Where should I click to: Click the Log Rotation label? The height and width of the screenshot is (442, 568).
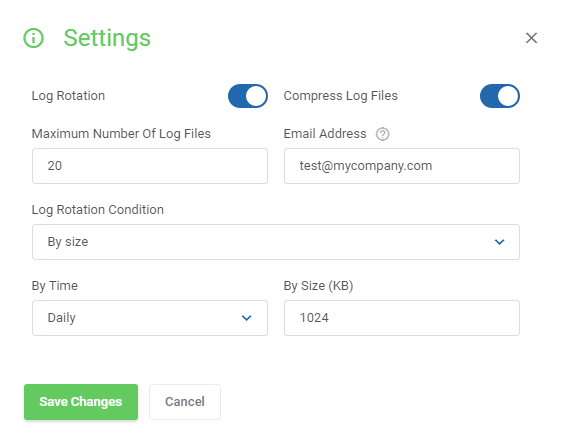pos(68,96)
